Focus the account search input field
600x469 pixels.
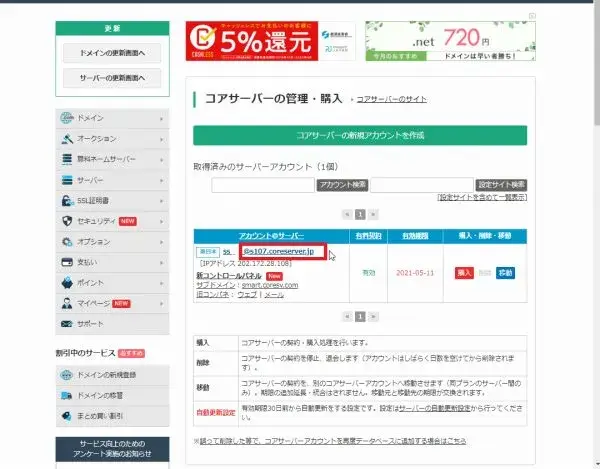(x=263, y=185)
